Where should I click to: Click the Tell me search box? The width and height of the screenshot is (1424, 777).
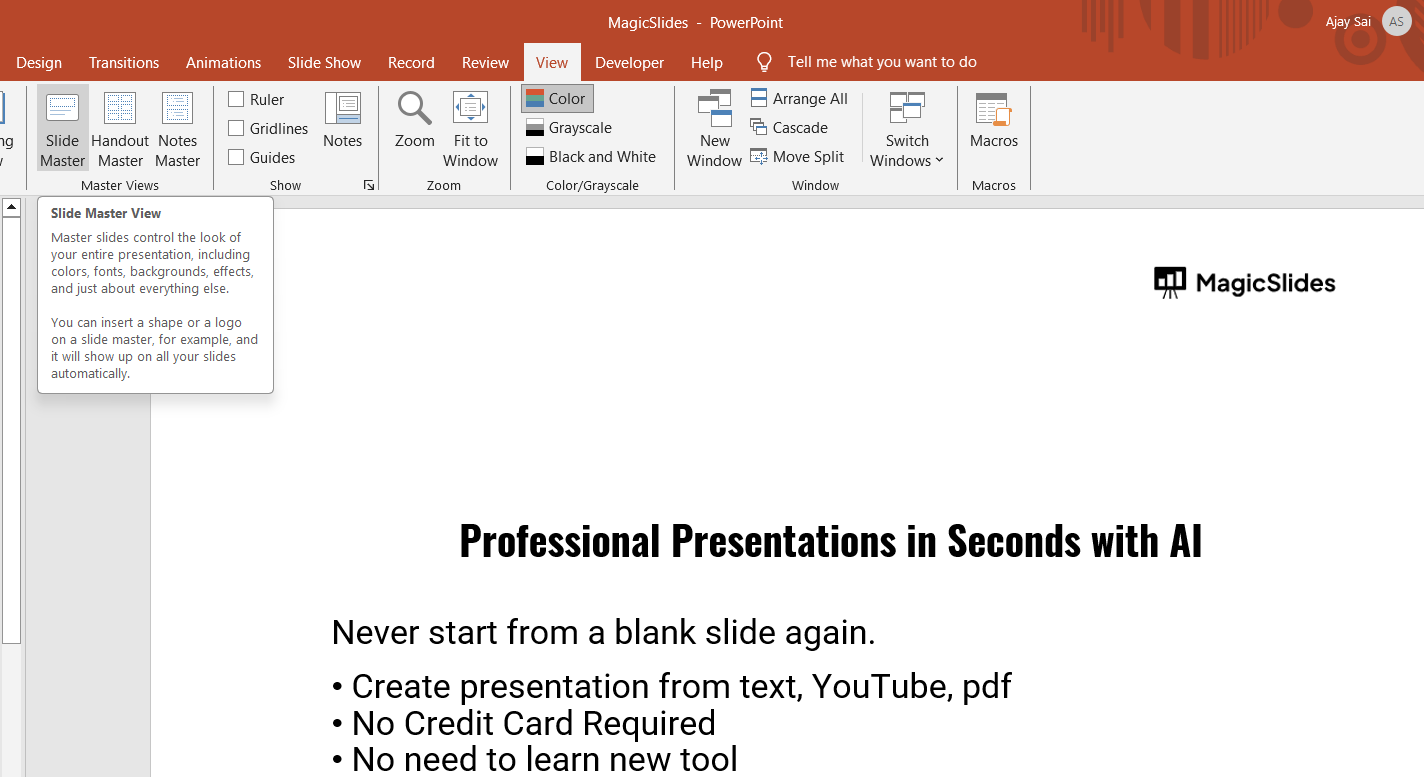tap(881, 62)
